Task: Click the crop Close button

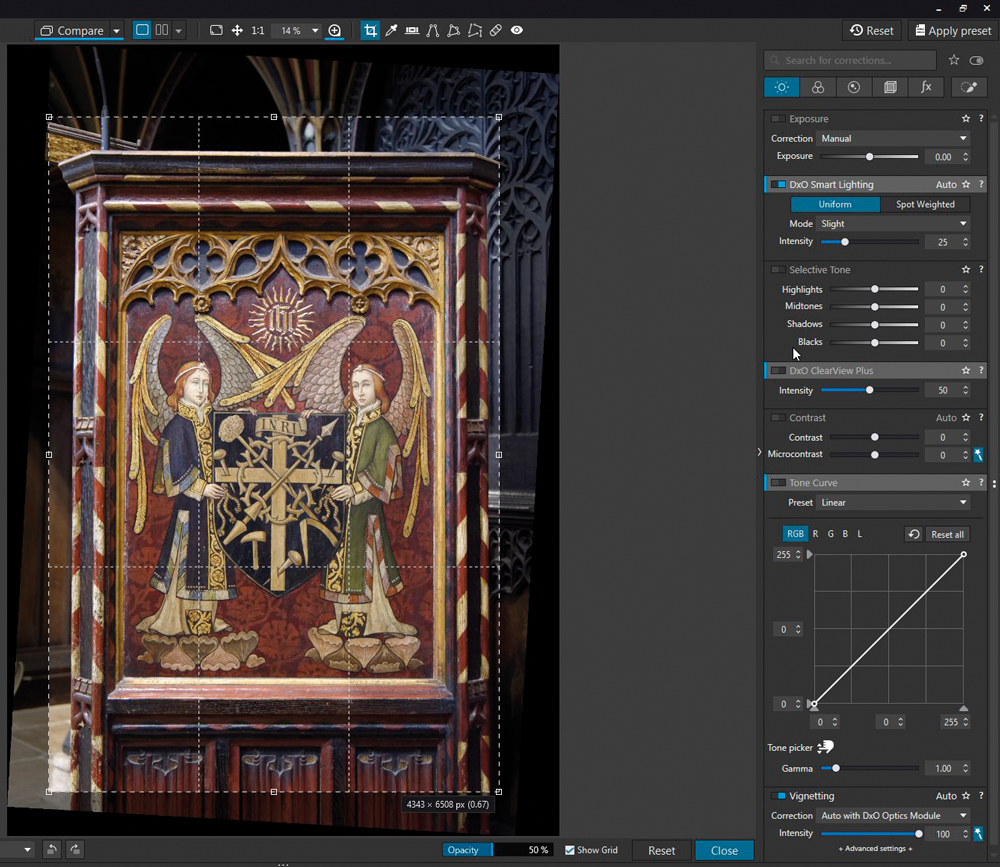Action: [x=724, y=850]
